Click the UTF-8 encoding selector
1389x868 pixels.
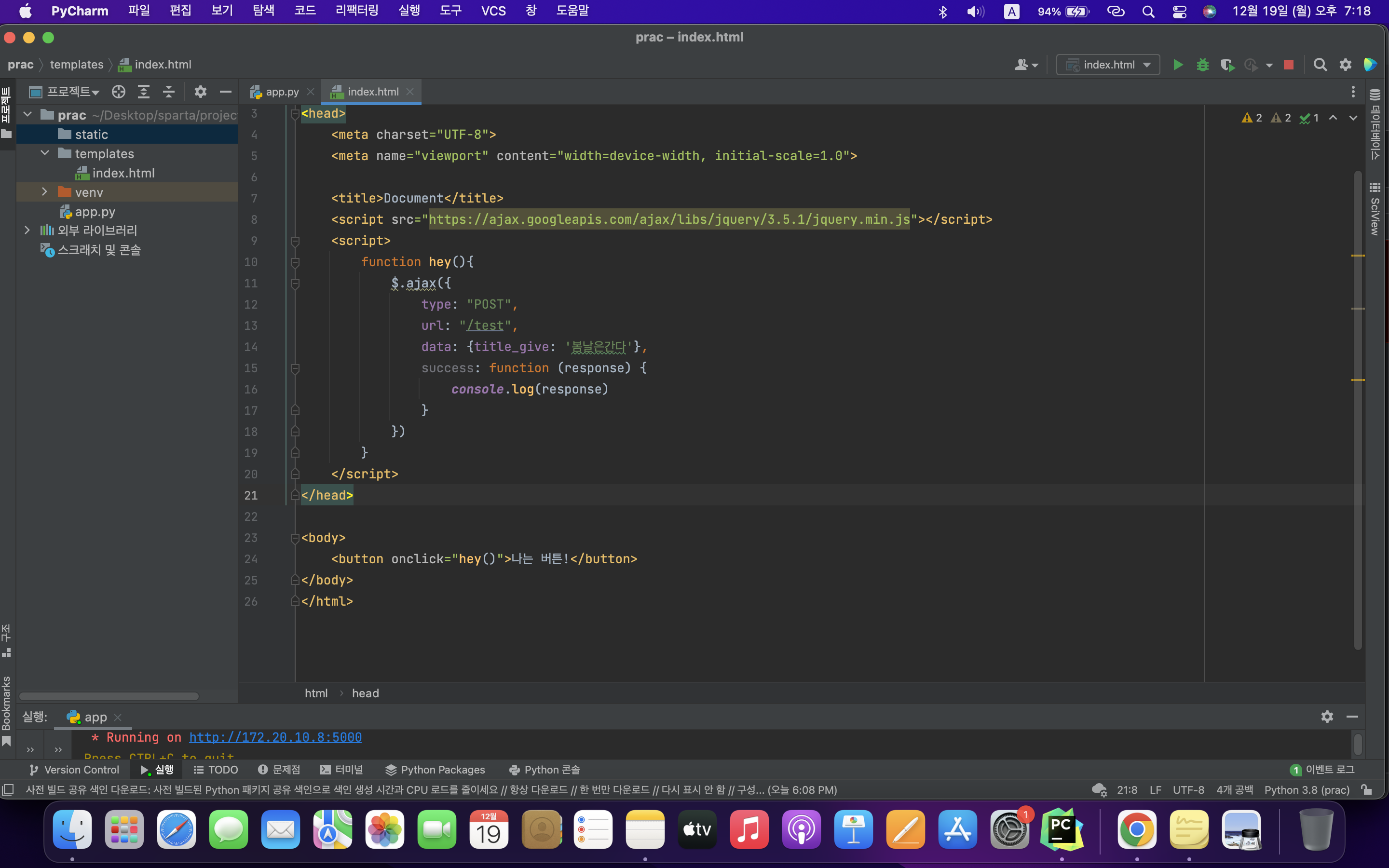click(x=1189, y=790)
